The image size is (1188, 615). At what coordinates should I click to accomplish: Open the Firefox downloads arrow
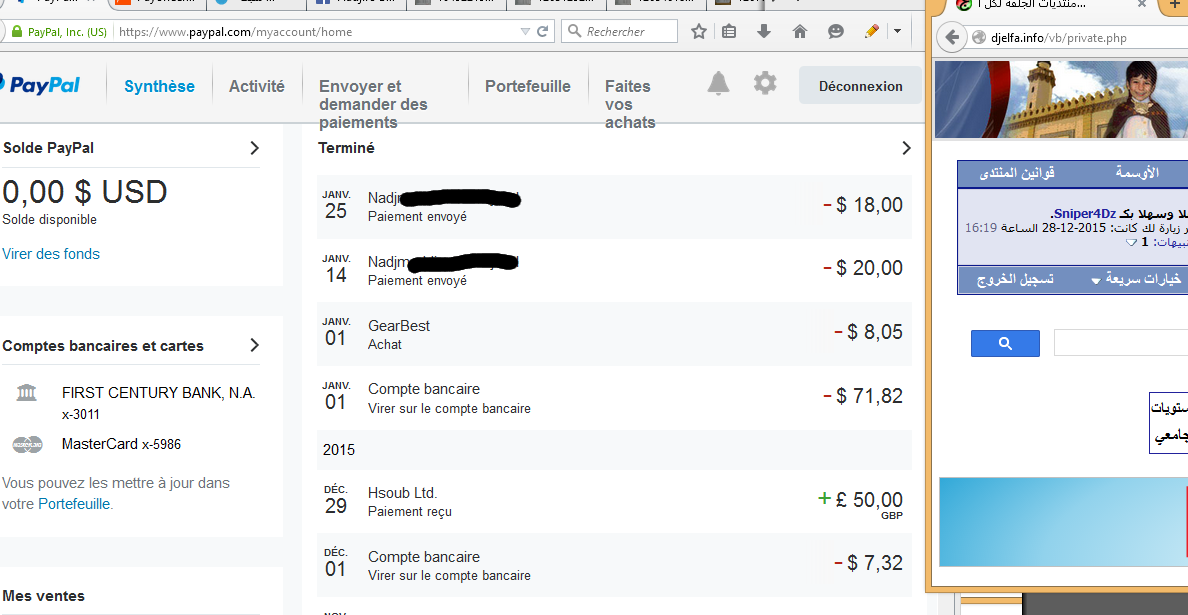[x=764, y=31]
